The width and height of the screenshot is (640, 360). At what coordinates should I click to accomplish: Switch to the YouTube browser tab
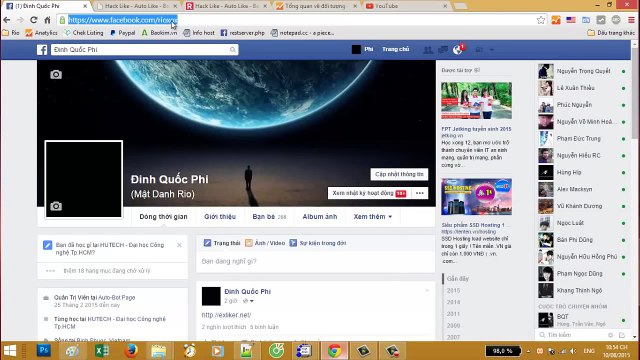tap(405, 6)
